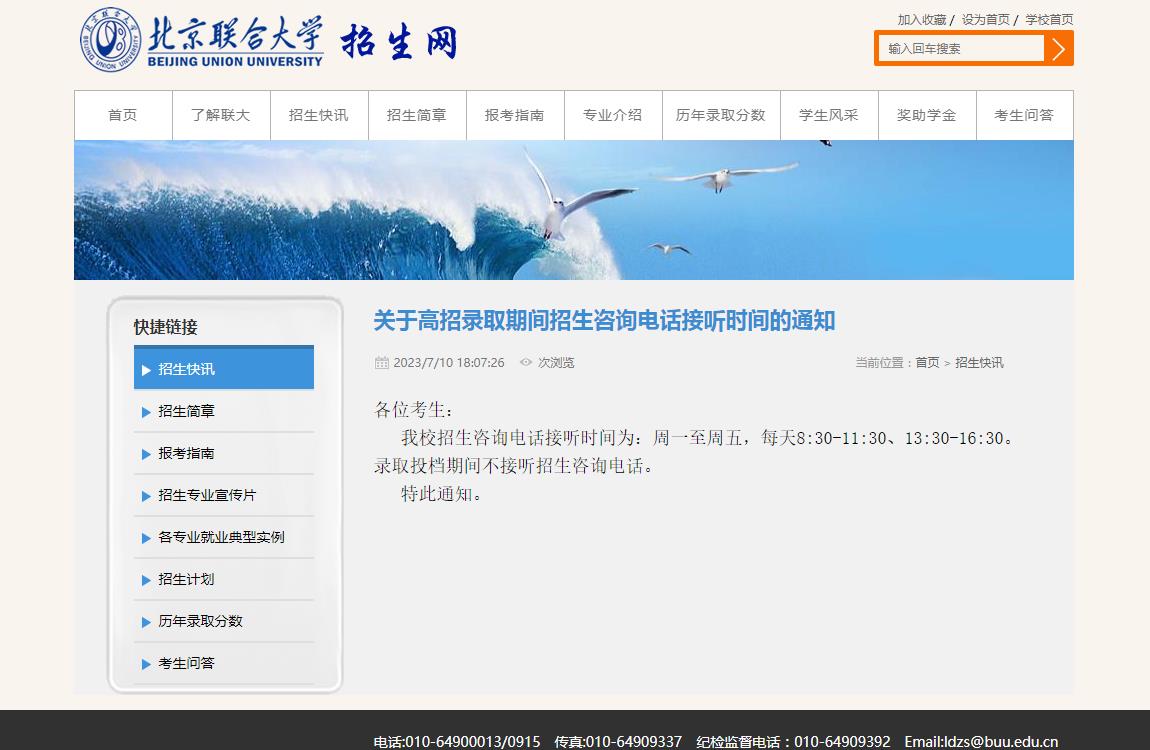Click the 学校首页 link
The image size is (1150, 750).
pyautogui.click(x=1049, y=20)
